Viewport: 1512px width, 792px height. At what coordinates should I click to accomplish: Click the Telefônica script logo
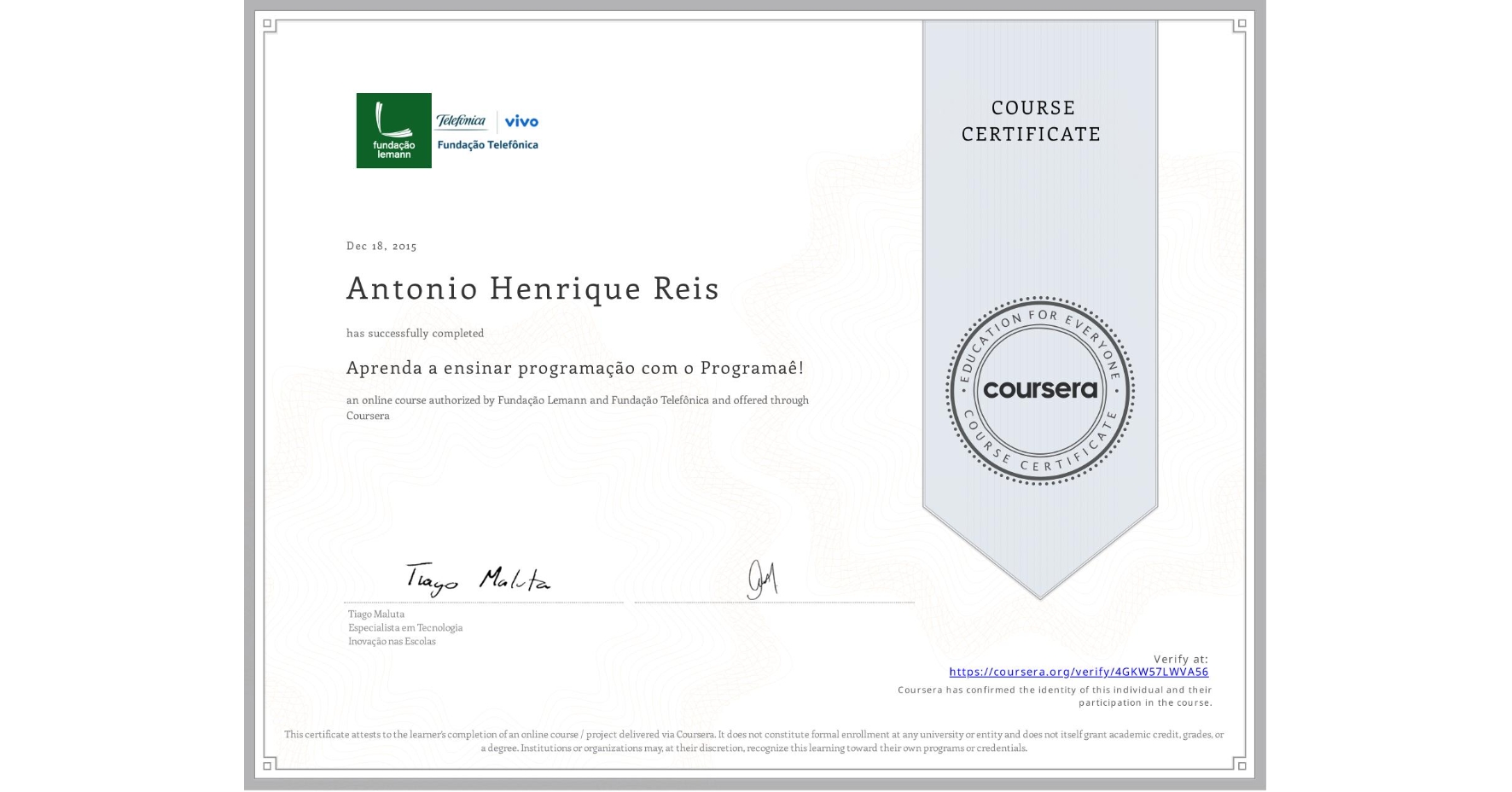461,121
